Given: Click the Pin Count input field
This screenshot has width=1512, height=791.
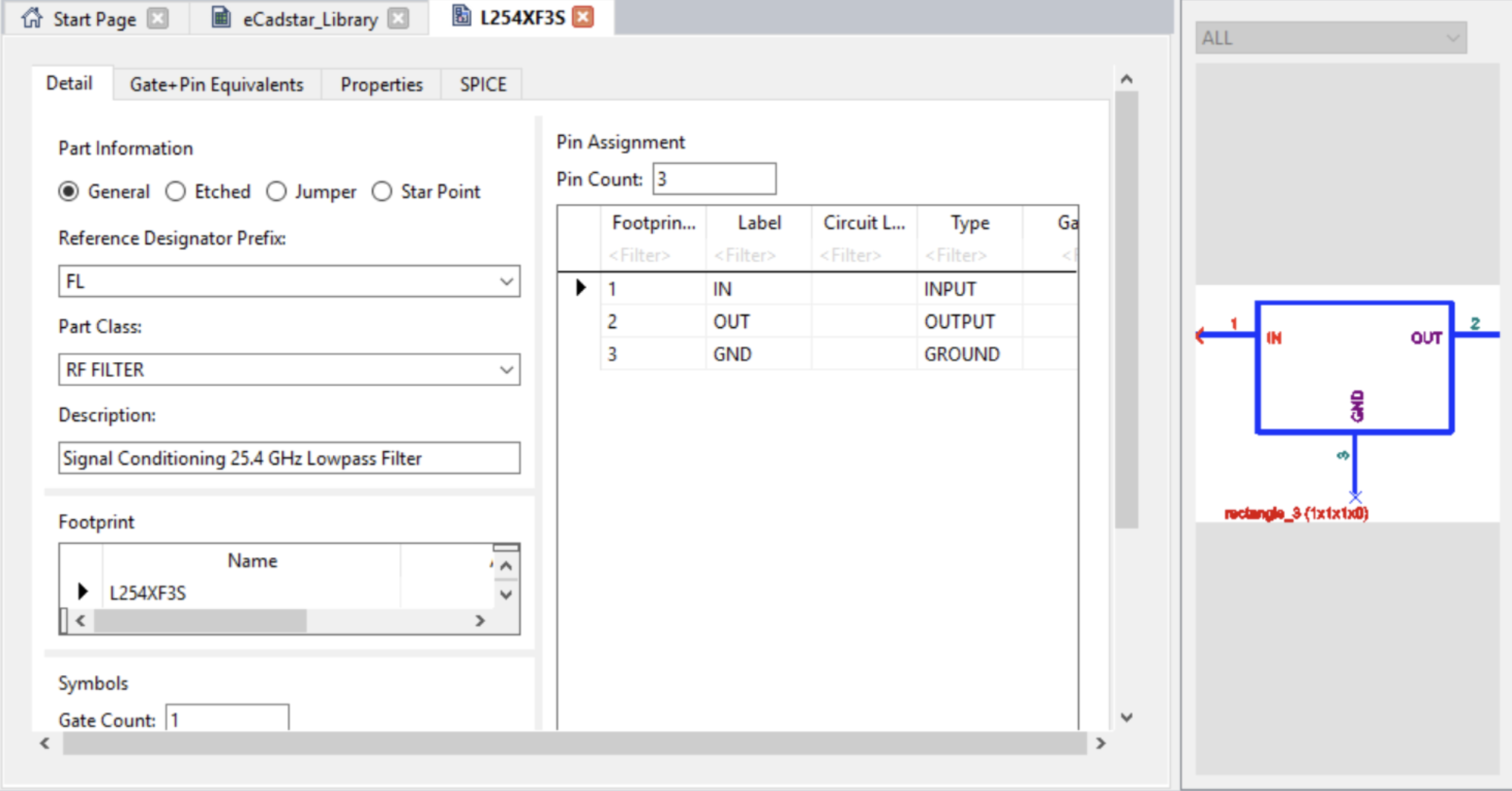Looking at the screenshot, I should 714,180.
